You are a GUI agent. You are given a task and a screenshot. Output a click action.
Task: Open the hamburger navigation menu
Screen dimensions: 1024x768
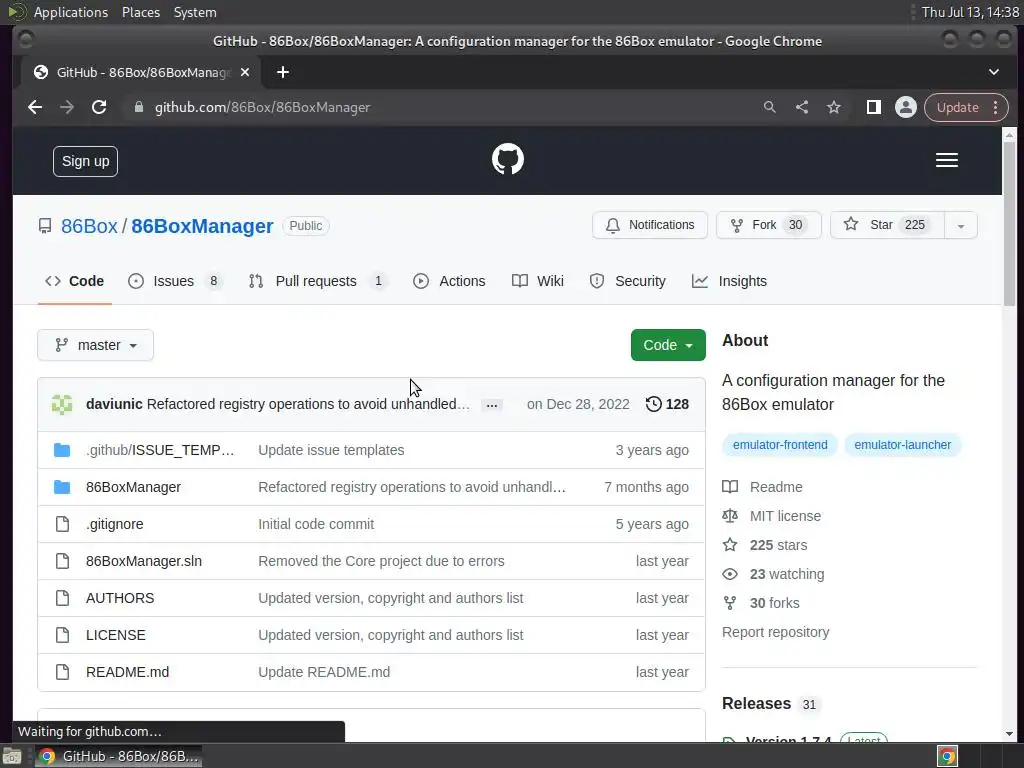pyautogui.click(x=946, y=160)
